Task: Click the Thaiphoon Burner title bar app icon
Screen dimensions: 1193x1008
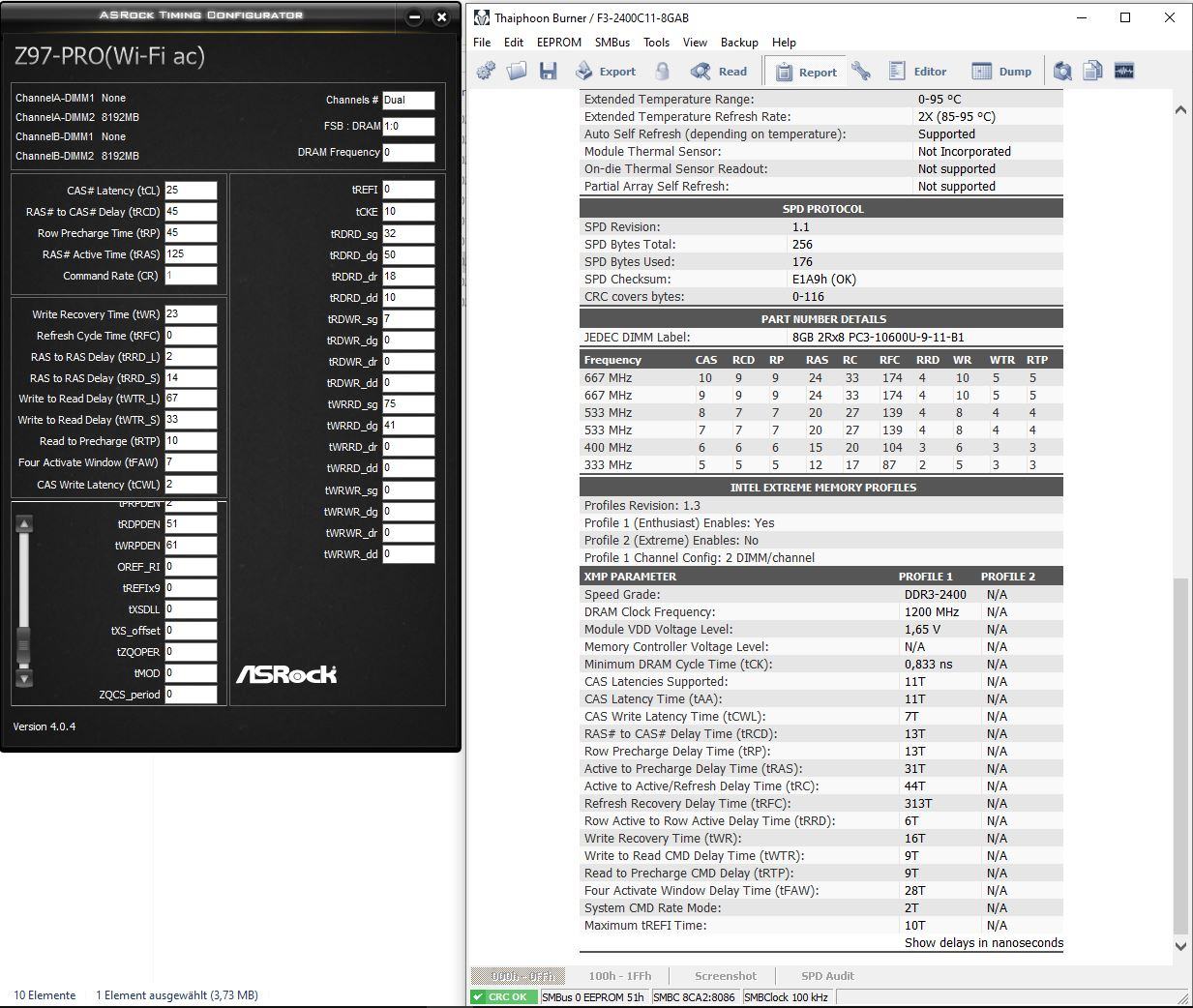Action: click(x=481, y=17)
